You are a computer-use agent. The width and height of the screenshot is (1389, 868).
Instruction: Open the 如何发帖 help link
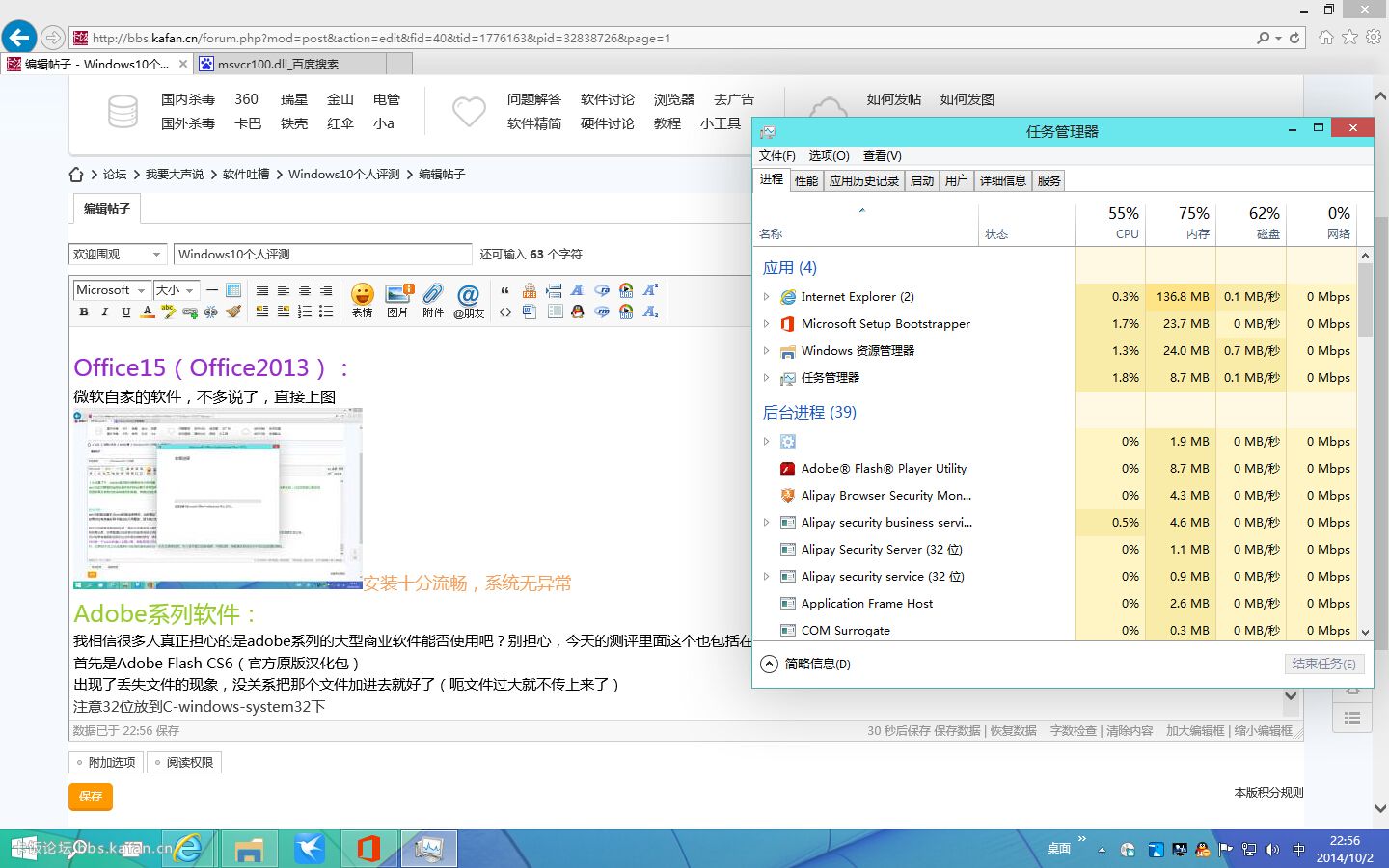pos(893,99)
